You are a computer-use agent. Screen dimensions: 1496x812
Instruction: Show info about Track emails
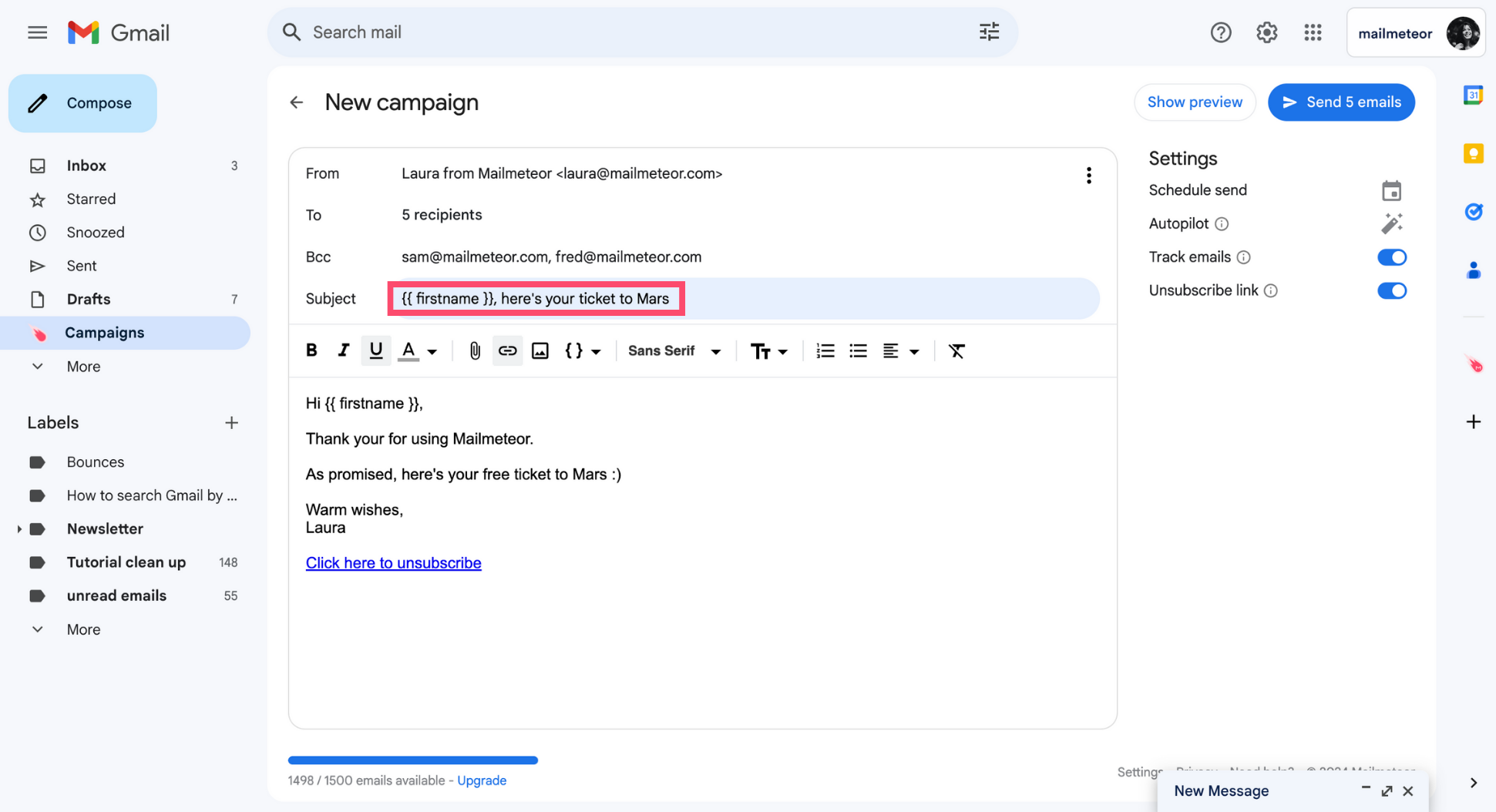point(1243,257)
